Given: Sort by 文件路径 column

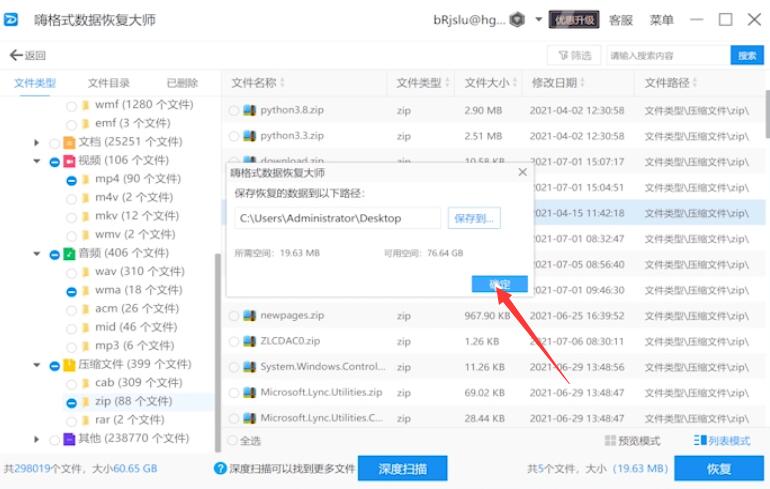Looking at the screenshot, I should [x=671, y=82].
